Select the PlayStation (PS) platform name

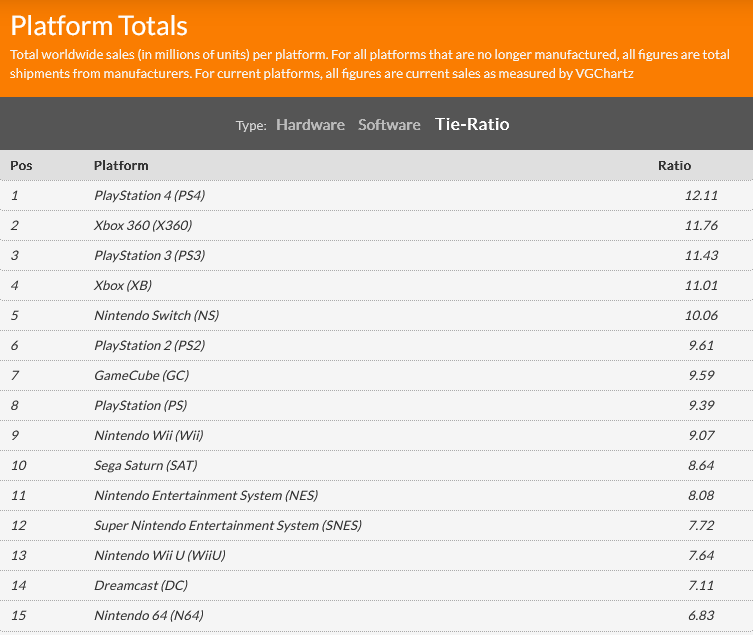(141, 405)
